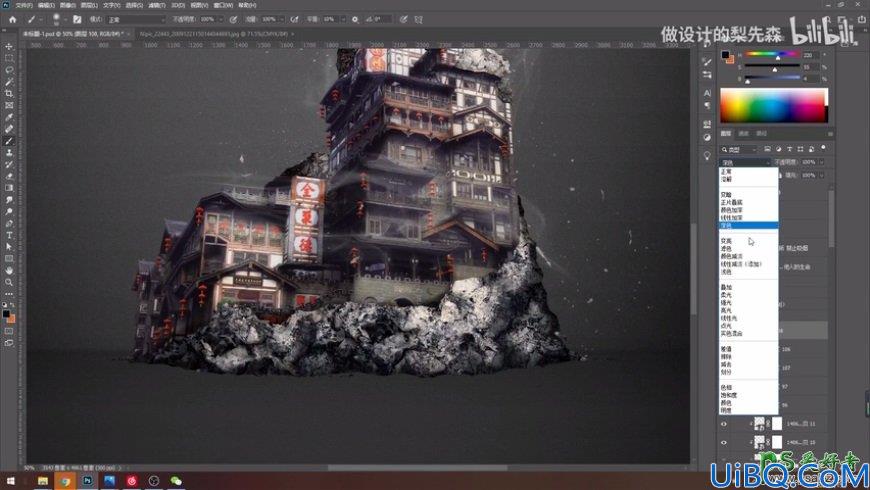Open layer opacity slider arrow
Screen dimensions: 870x490
[821, 162]
